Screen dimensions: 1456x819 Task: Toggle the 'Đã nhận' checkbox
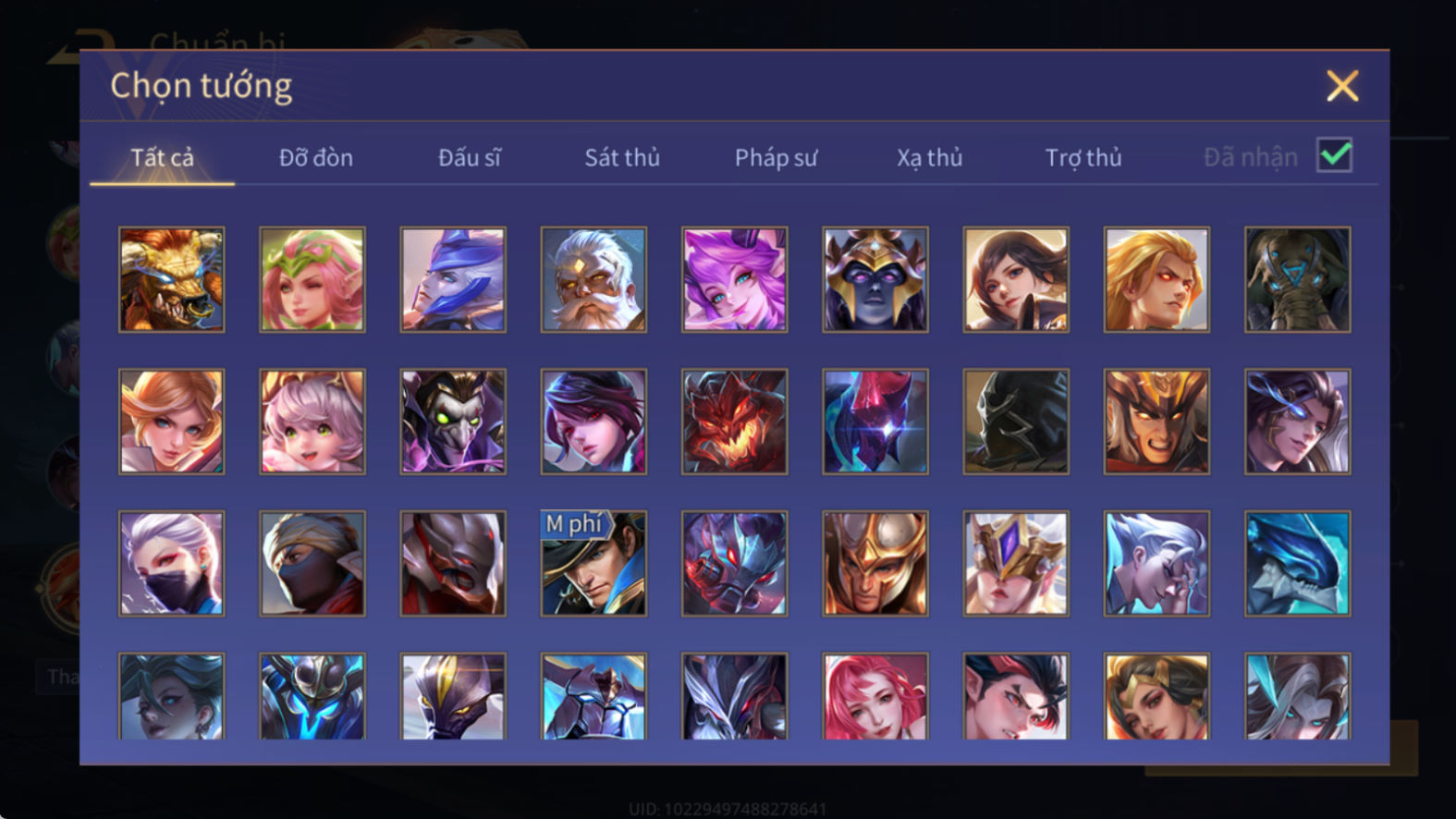[1334, 155]
